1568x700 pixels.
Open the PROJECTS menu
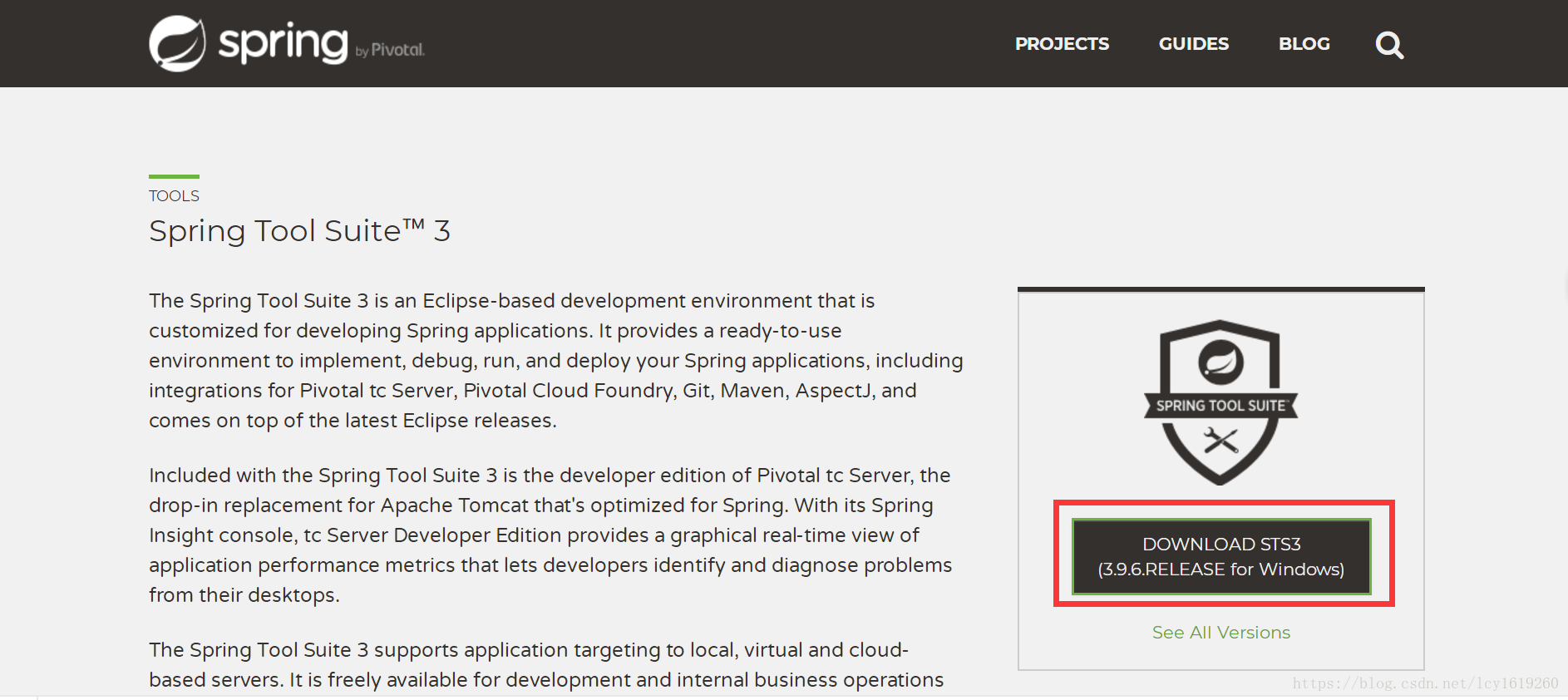tap(1062, 44)
